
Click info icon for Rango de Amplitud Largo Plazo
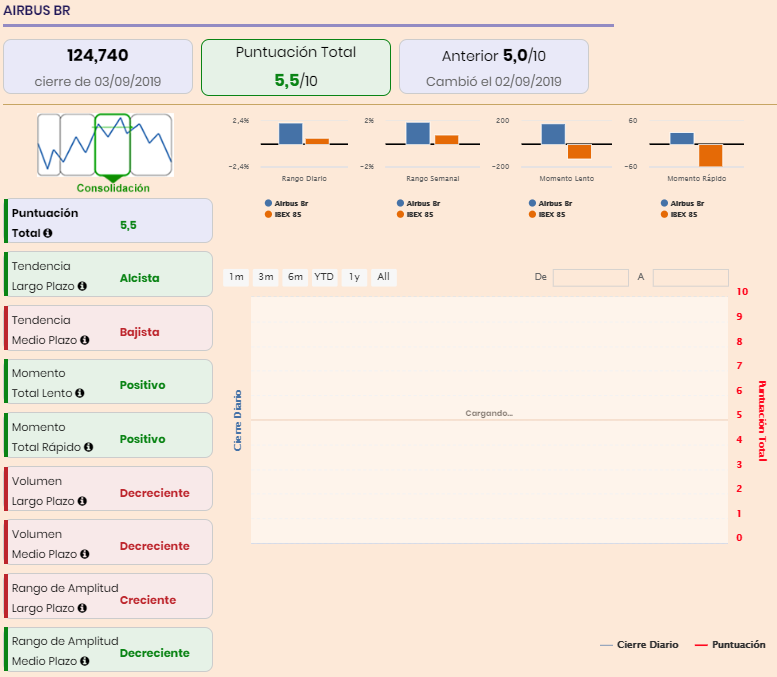point(82,608)
